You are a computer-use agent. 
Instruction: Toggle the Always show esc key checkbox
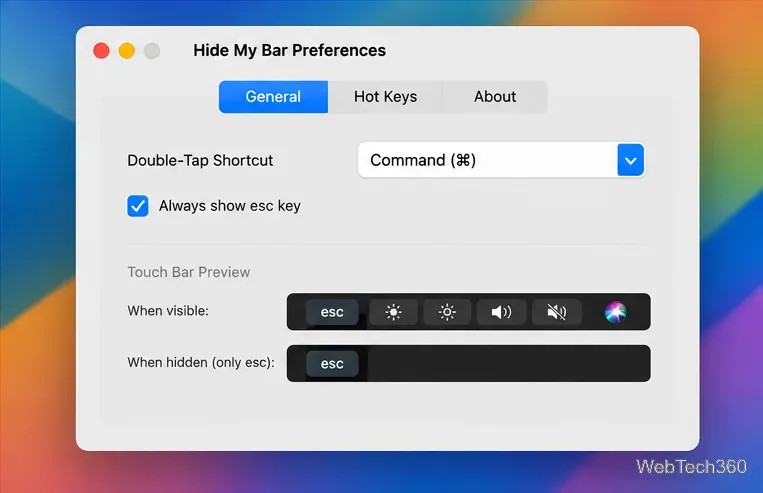[x=138, y=206]
